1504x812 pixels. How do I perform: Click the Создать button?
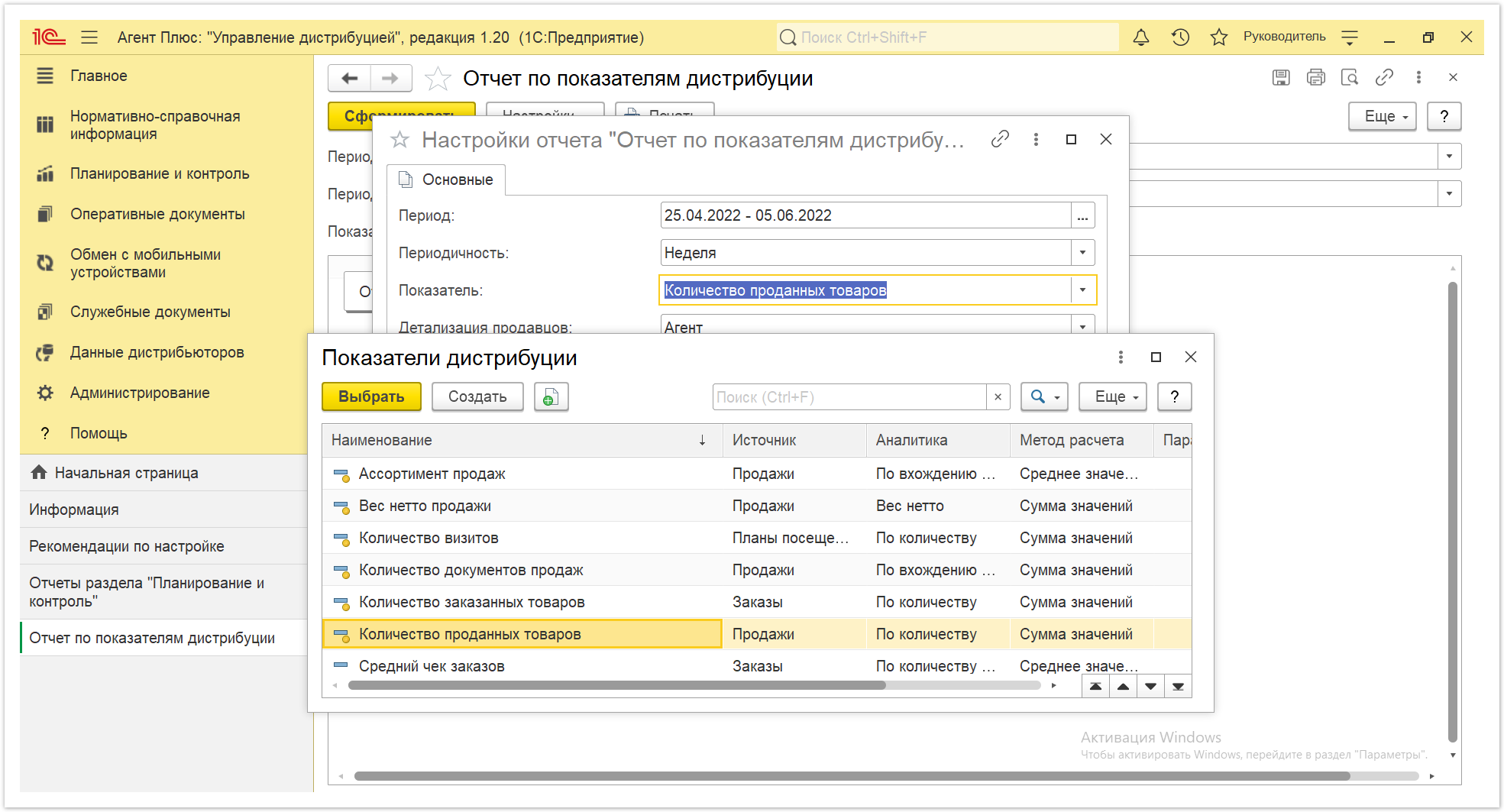[477, 396]
